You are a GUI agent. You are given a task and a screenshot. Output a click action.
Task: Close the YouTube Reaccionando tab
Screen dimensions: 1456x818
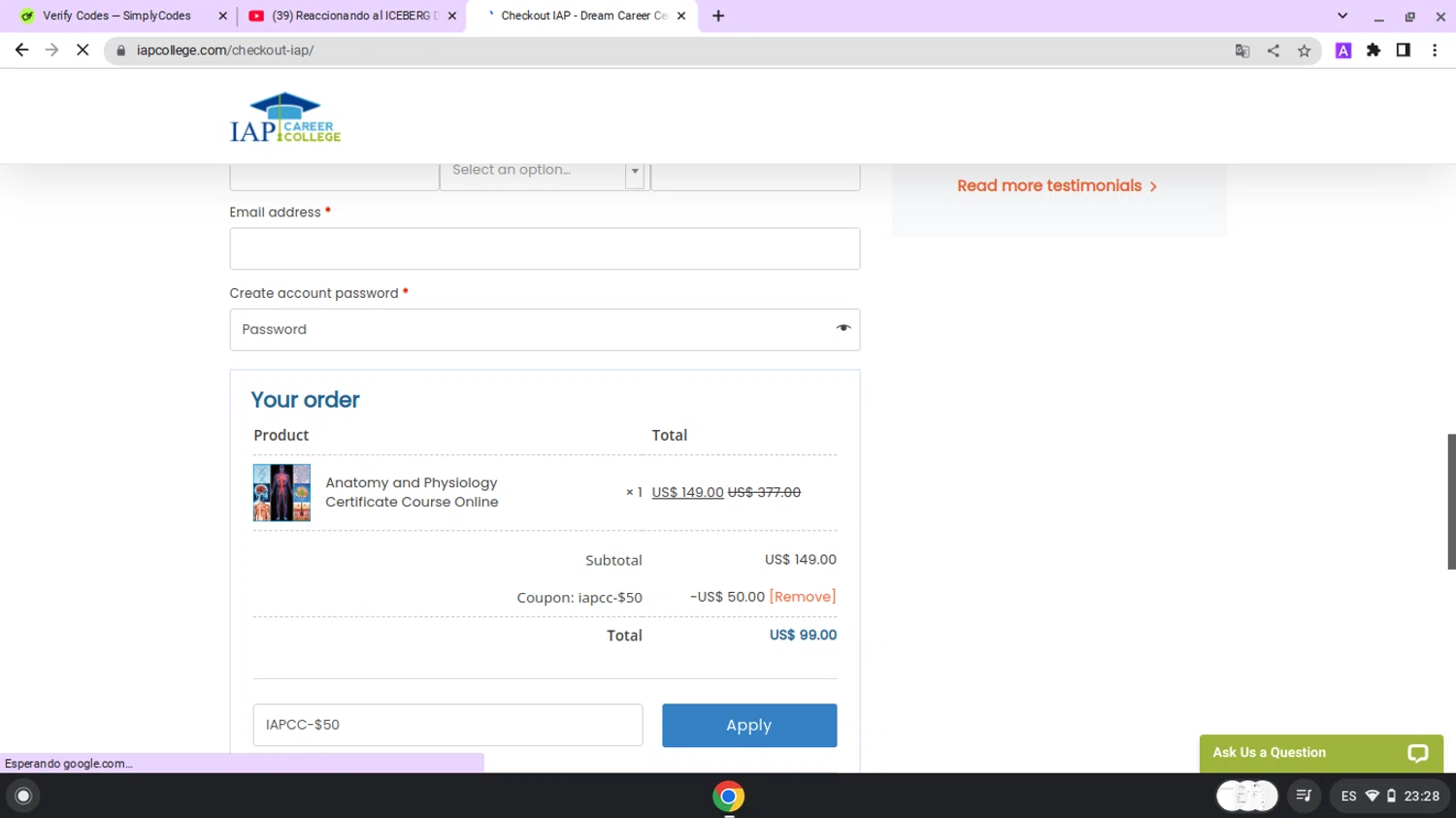coord(451,16)
